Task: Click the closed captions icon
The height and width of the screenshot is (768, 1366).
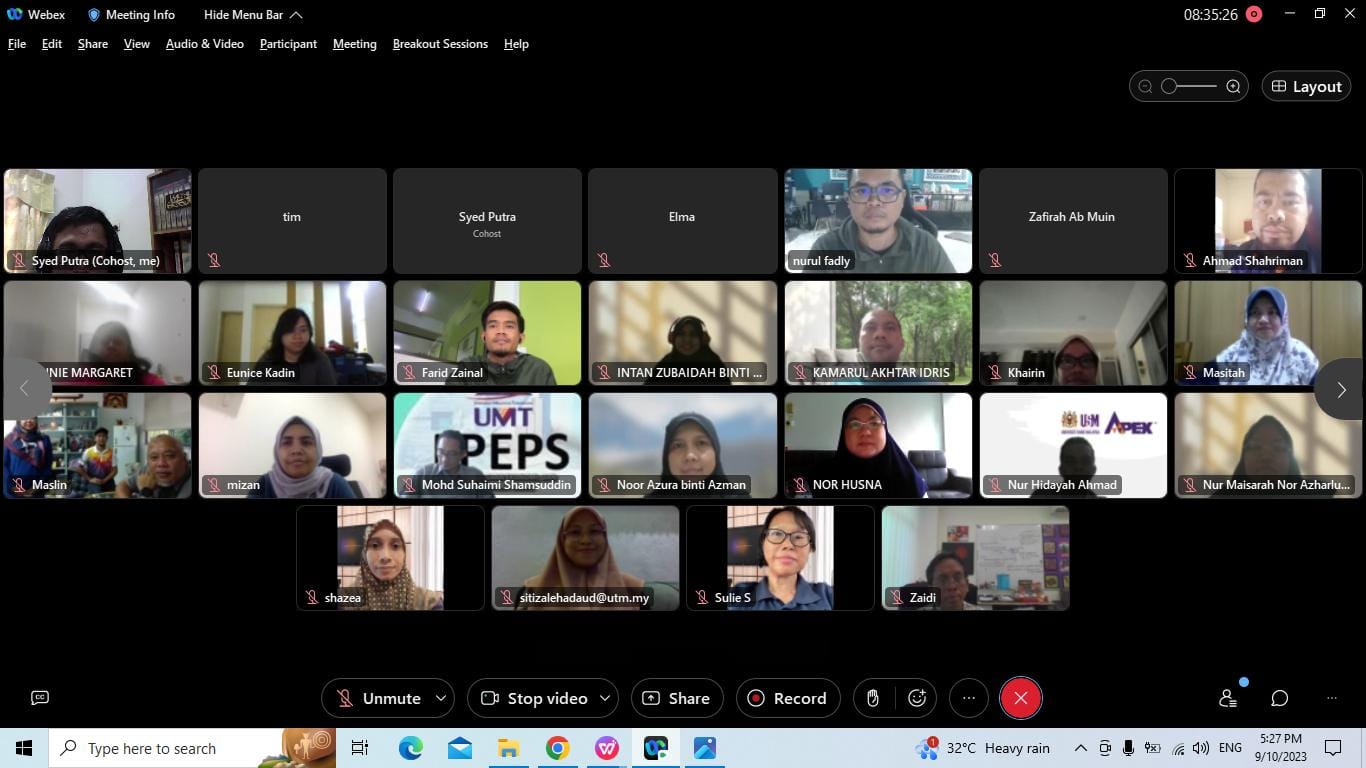Action: tap(40, 698)
